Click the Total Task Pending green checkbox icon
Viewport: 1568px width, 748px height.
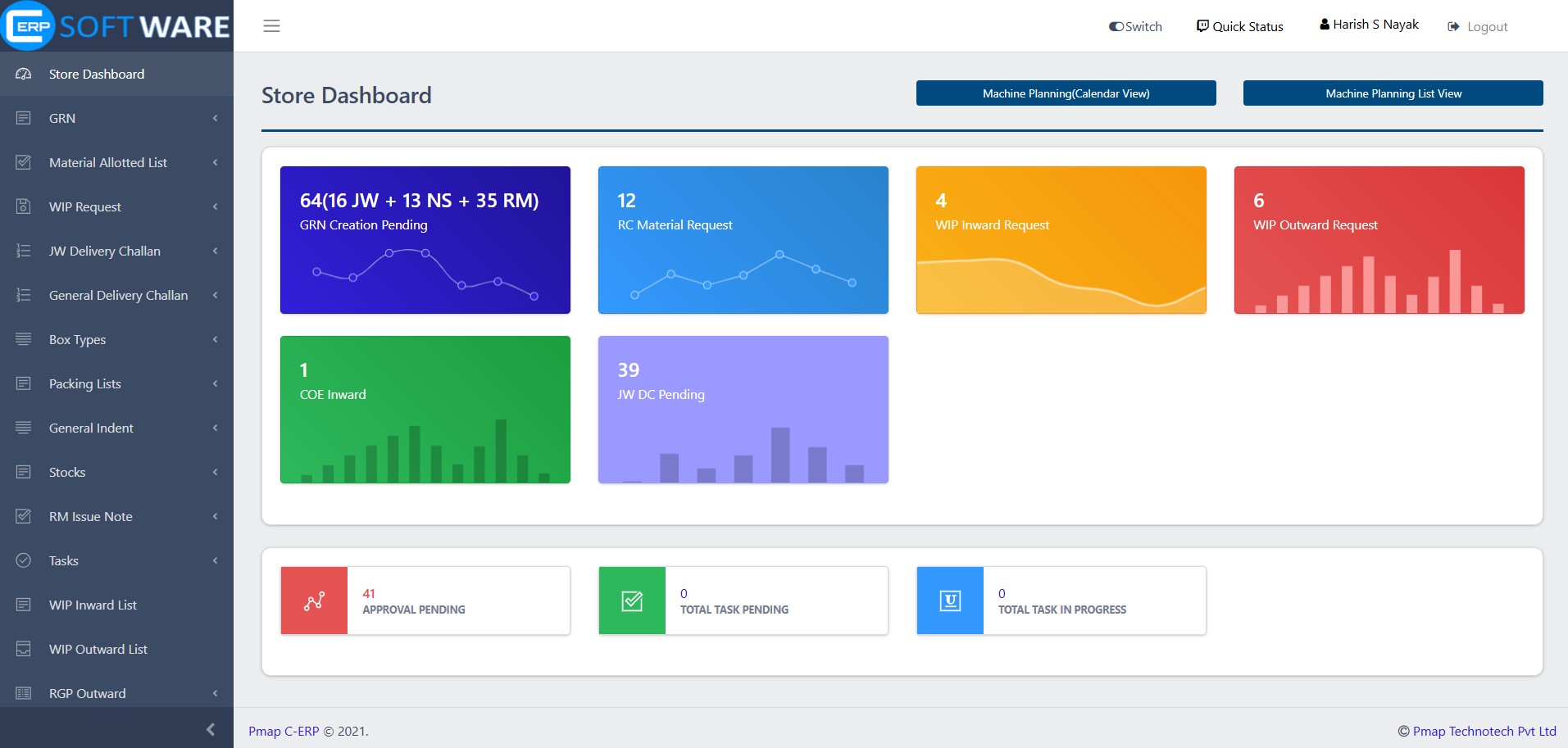click(x=631, y=601)
